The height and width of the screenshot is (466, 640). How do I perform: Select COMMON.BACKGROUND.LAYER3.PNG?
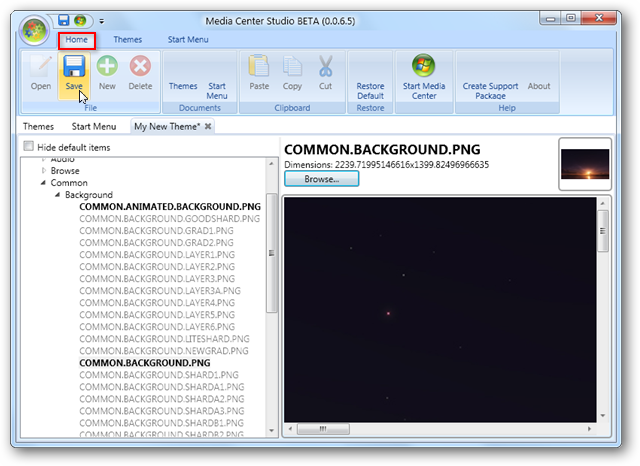coord(157,279)
